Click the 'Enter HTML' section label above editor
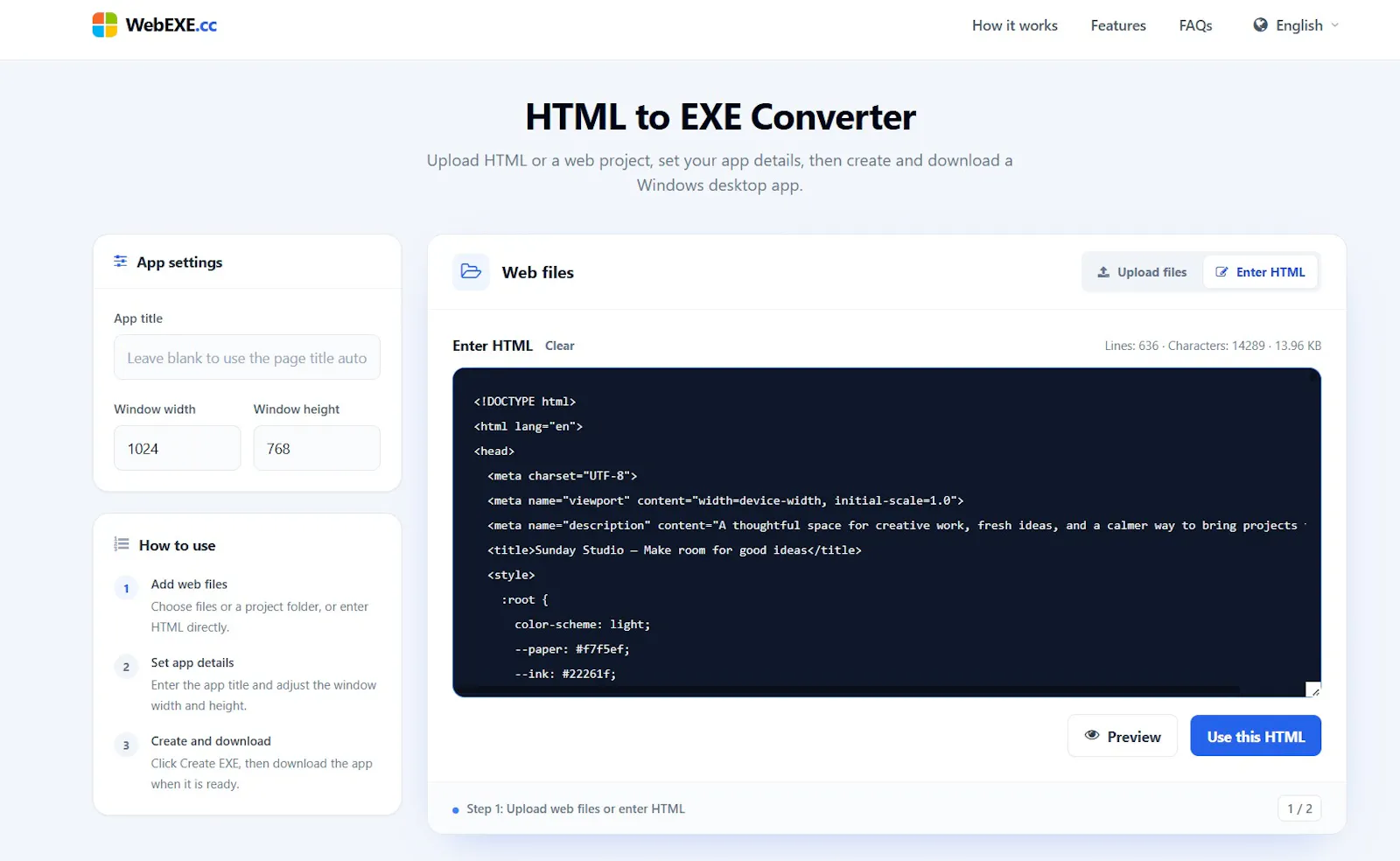1400x861 pixels. point(493,346)
